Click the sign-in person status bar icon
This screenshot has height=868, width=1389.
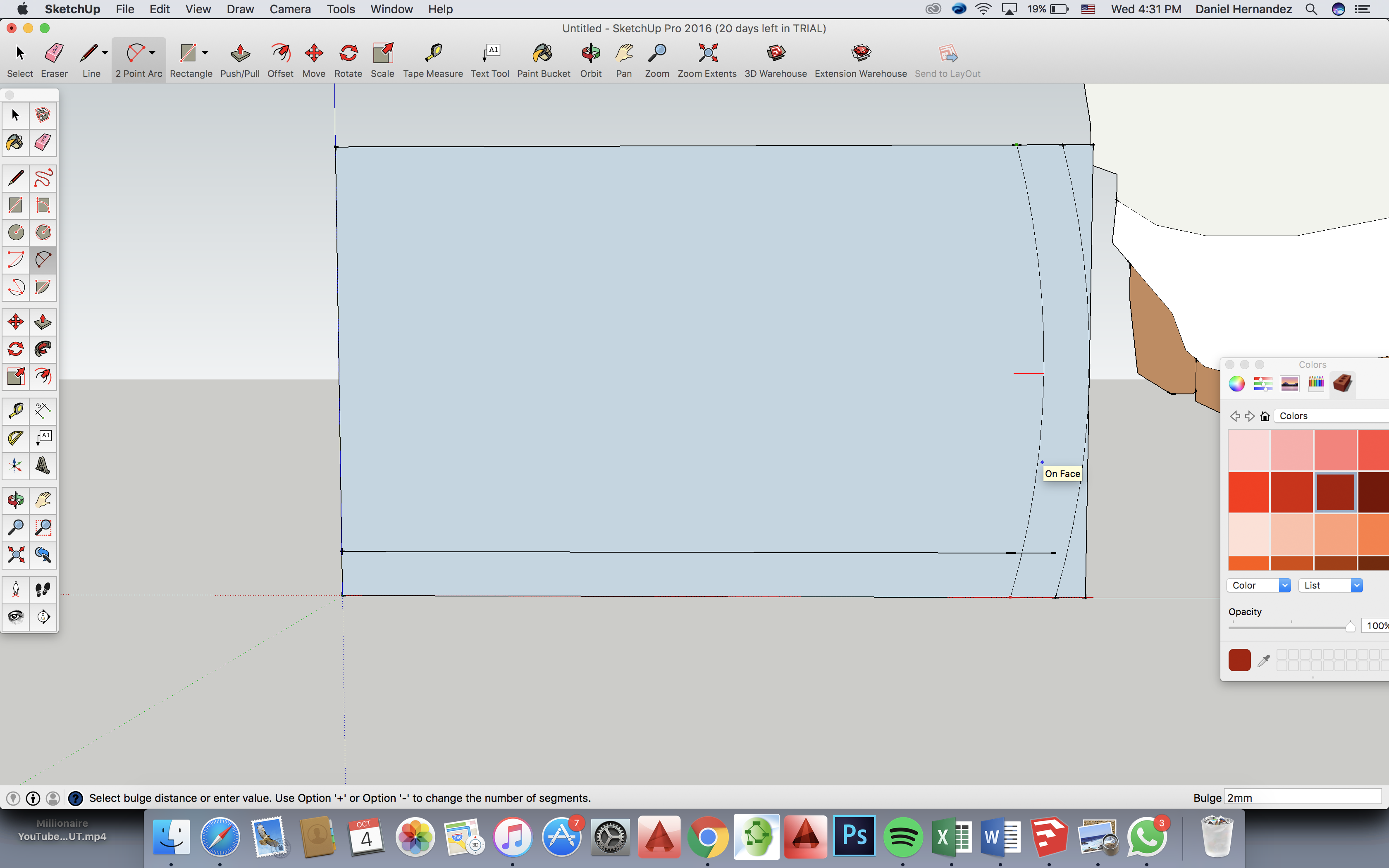[53, 798]
